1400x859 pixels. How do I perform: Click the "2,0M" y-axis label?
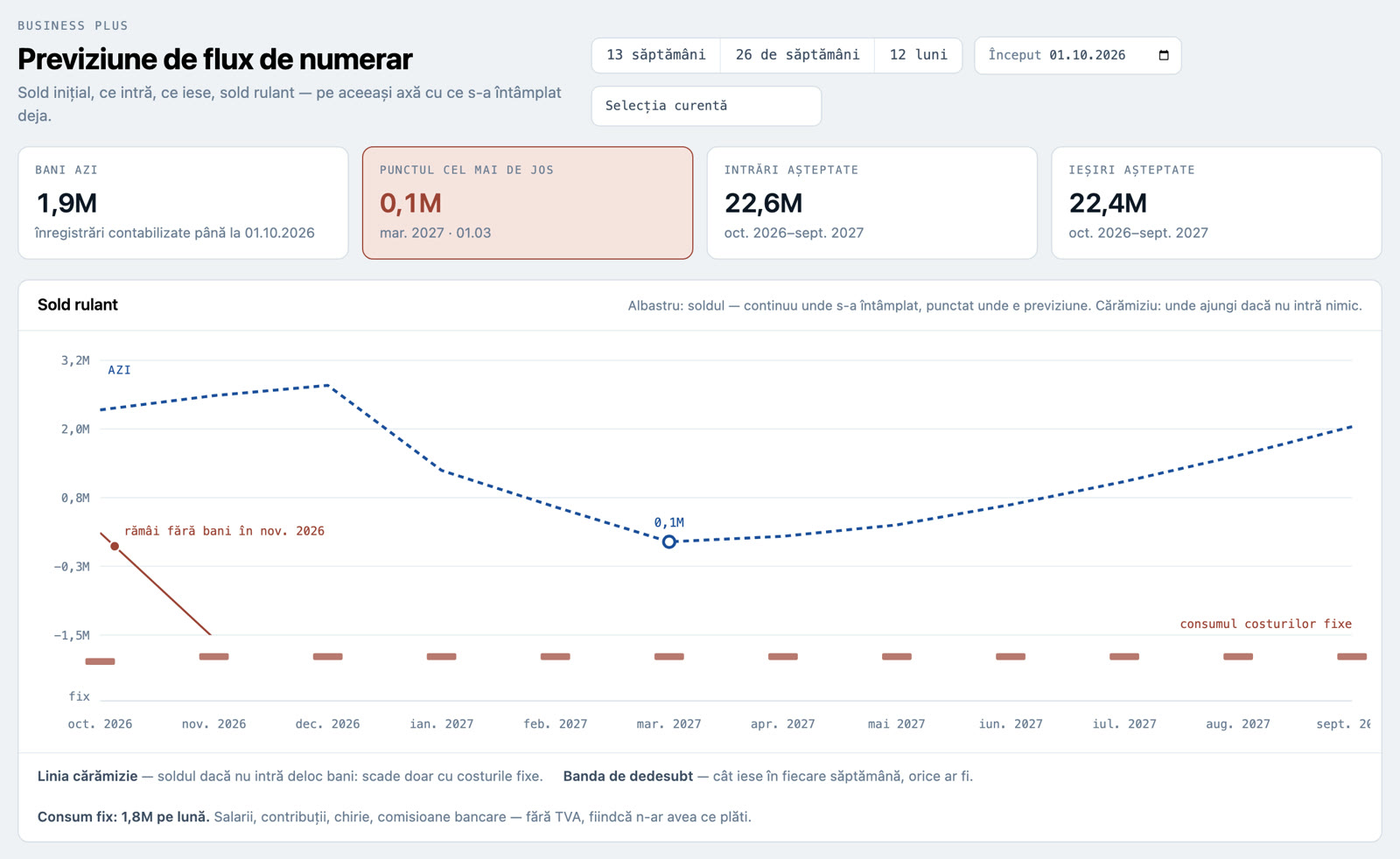[x=75, y=429]
